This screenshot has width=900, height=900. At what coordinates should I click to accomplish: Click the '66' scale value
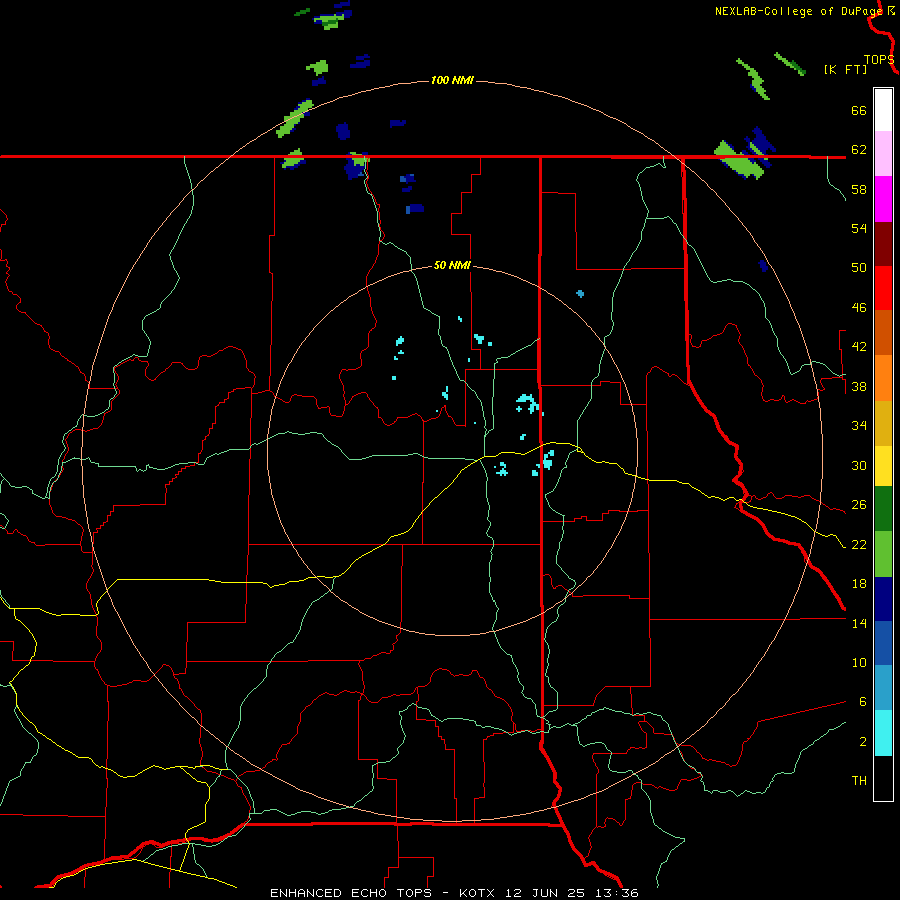[x=859, y=110]
